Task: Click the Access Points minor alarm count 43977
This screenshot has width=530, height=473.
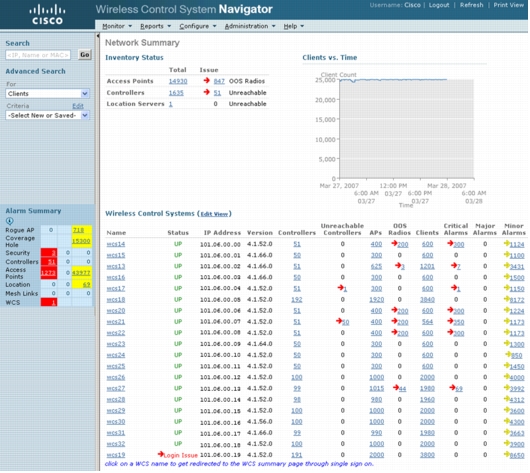Action: (x=81, y=273)
